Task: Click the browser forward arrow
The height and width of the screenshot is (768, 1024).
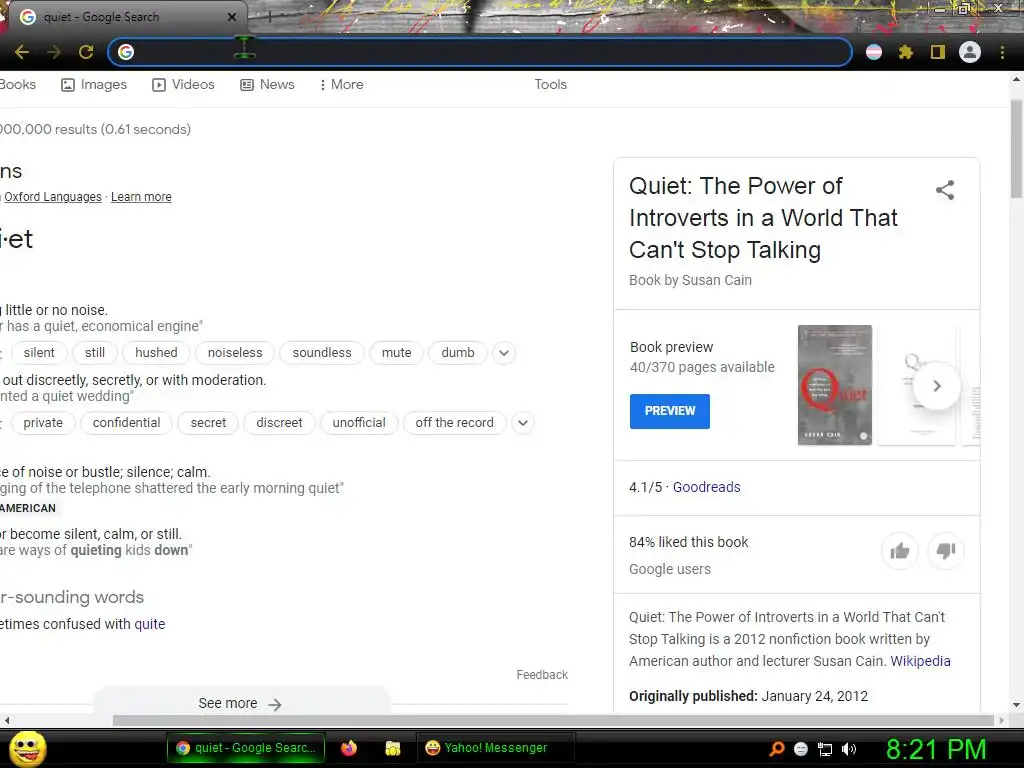Action: (x=54, y=52)
